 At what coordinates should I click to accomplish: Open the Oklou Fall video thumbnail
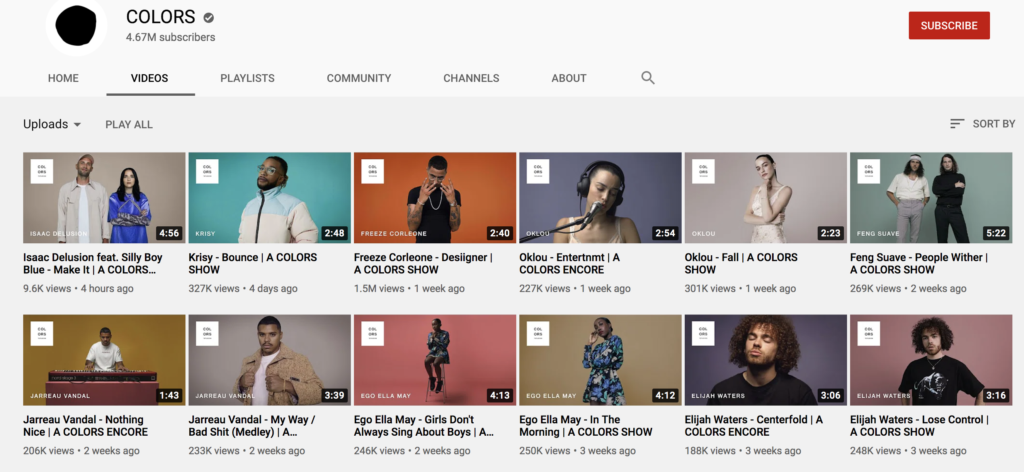click(765, 198)
